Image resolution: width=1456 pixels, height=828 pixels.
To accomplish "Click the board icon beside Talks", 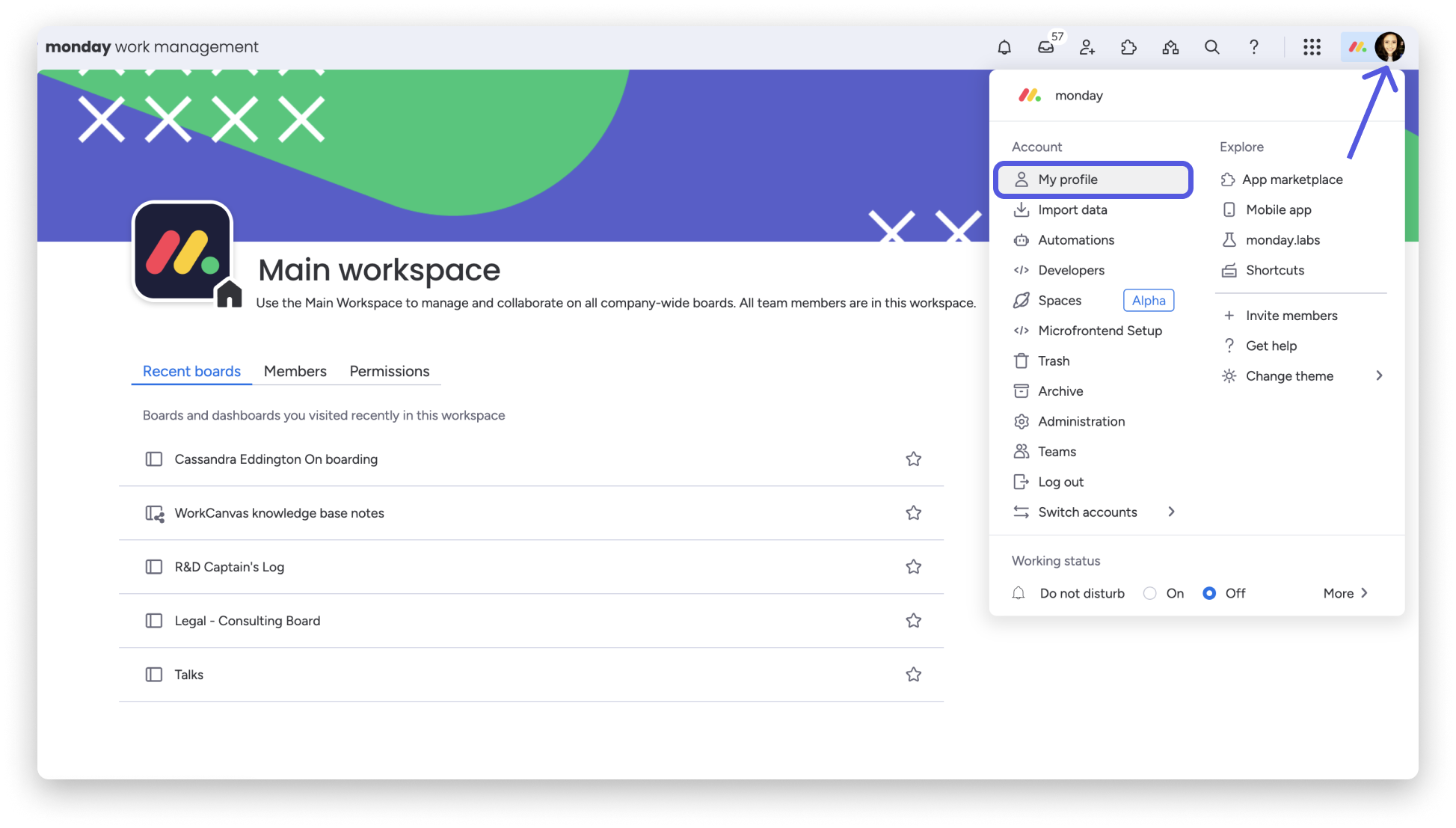I will 153,675.
